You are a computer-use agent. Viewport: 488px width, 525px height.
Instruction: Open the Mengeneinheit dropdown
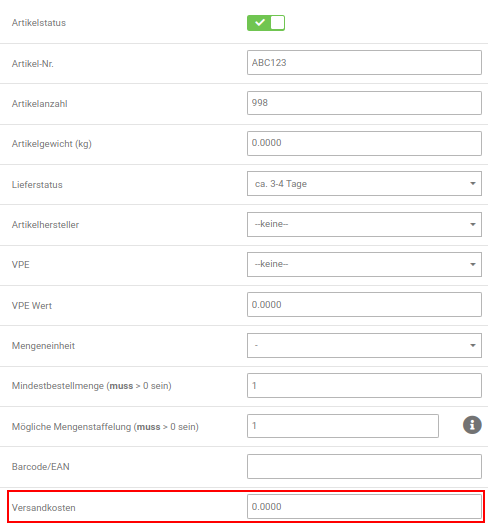364,345
